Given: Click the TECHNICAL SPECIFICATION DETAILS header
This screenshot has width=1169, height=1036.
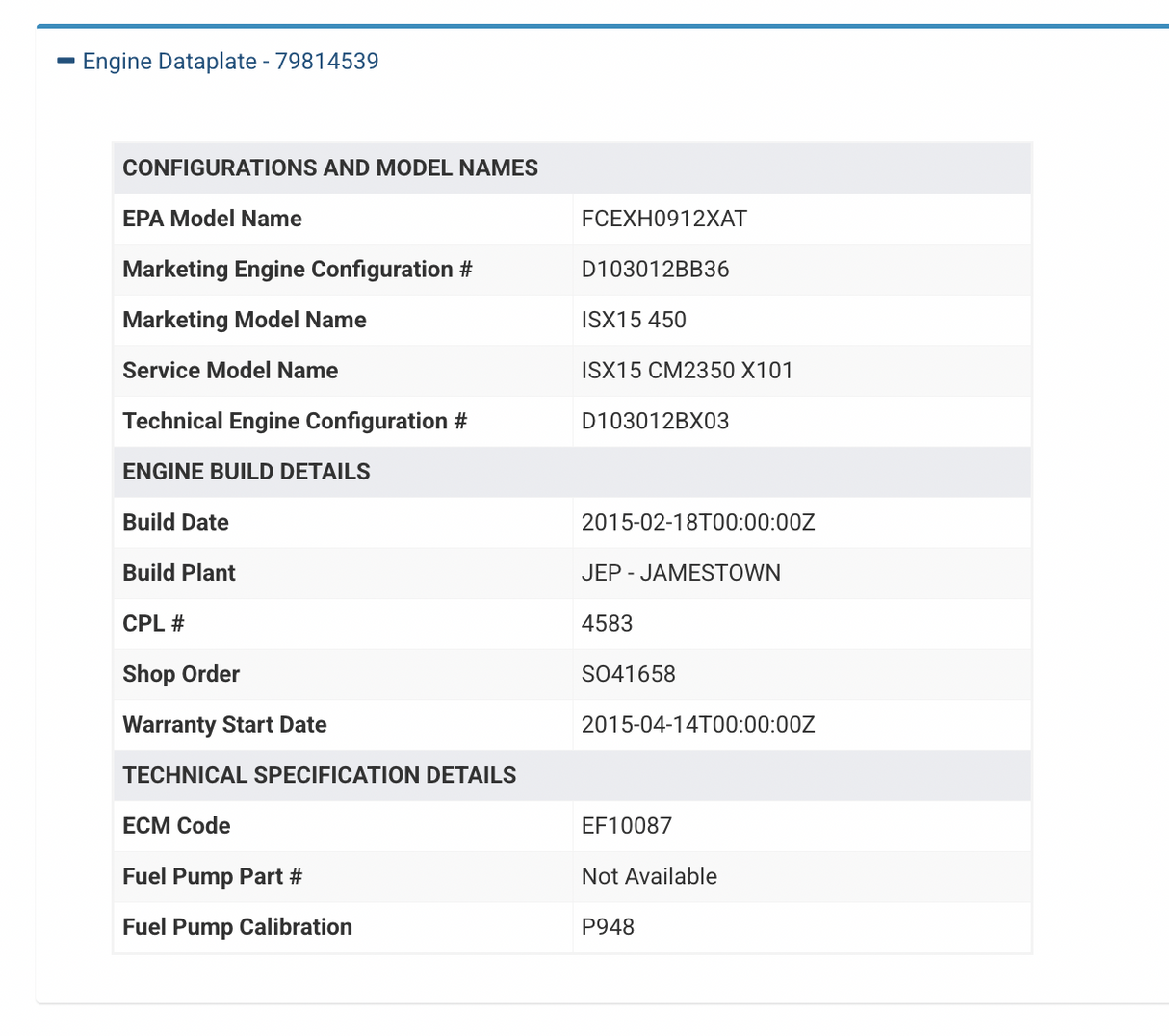Looking at the screenshot, I should [320, 775].
